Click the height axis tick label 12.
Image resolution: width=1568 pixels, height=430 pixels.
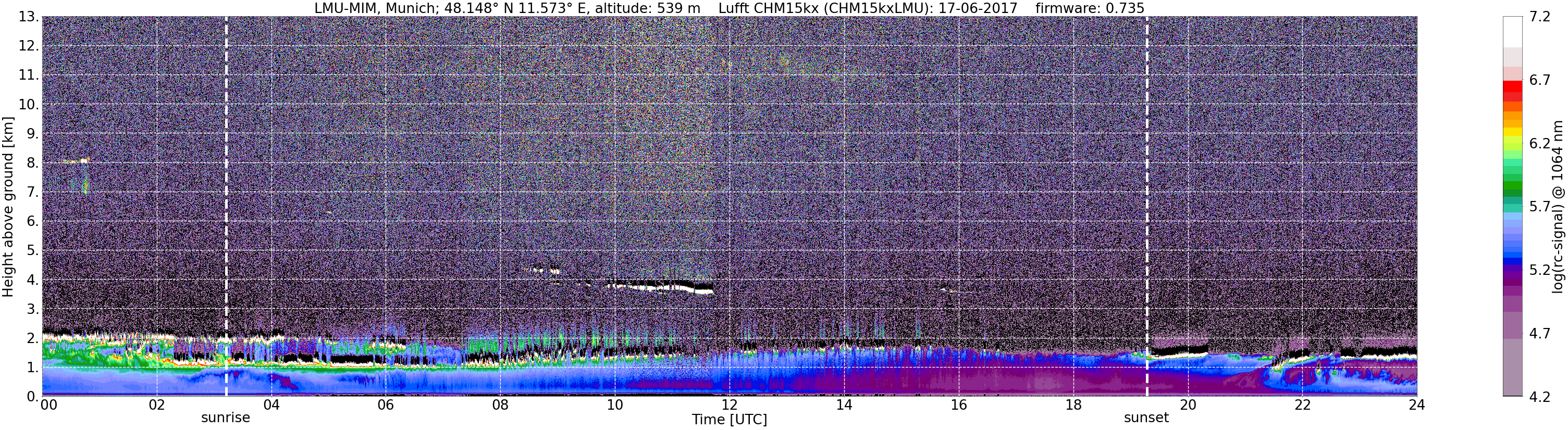[x=29, y=46]
